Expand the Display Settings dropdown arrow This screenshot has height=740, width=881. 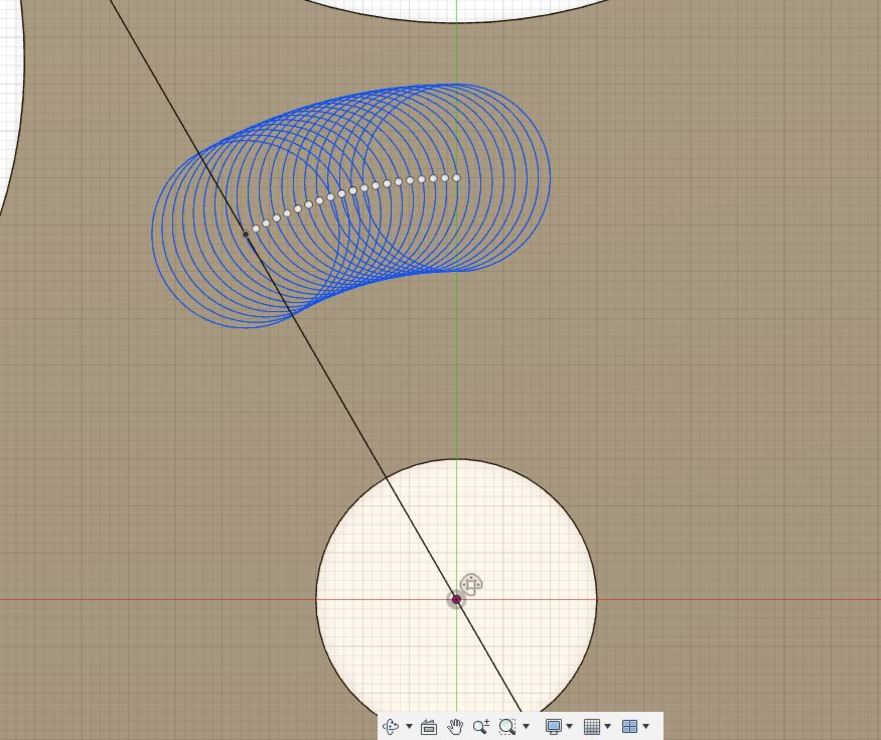point(569,727)
